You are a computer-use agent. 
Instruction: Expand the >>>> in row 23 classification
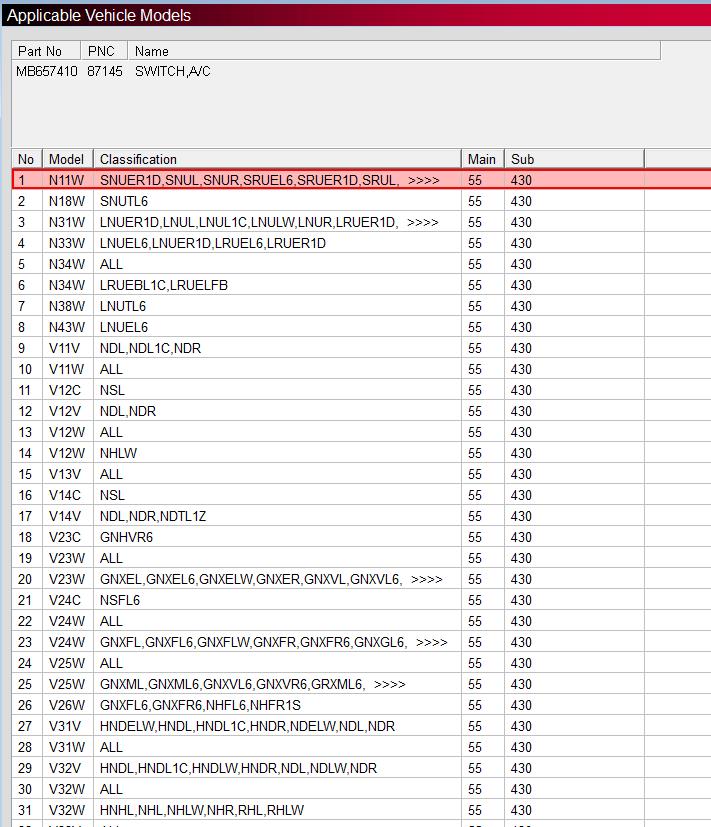click(x=431, y=642)
